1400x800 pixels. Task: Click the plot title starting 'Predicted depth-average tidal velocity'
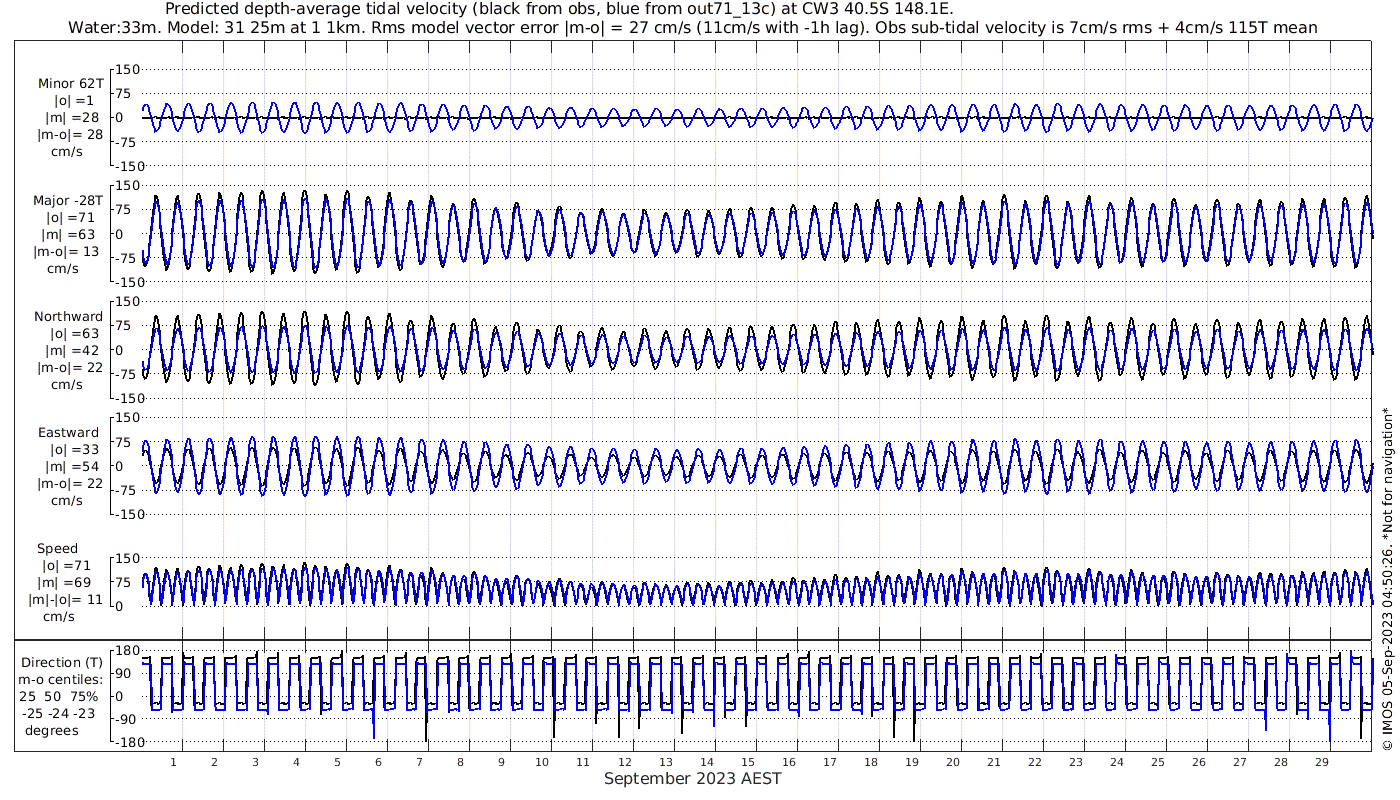pos(559,9)
